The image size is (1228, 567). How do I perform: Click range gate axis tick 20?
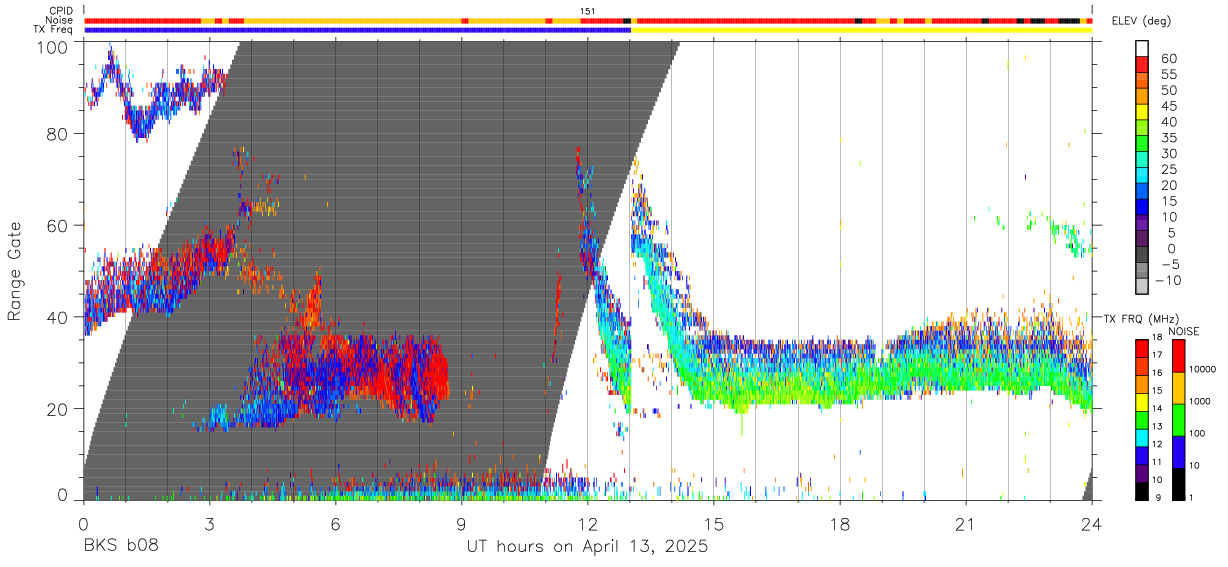[59, 409]
